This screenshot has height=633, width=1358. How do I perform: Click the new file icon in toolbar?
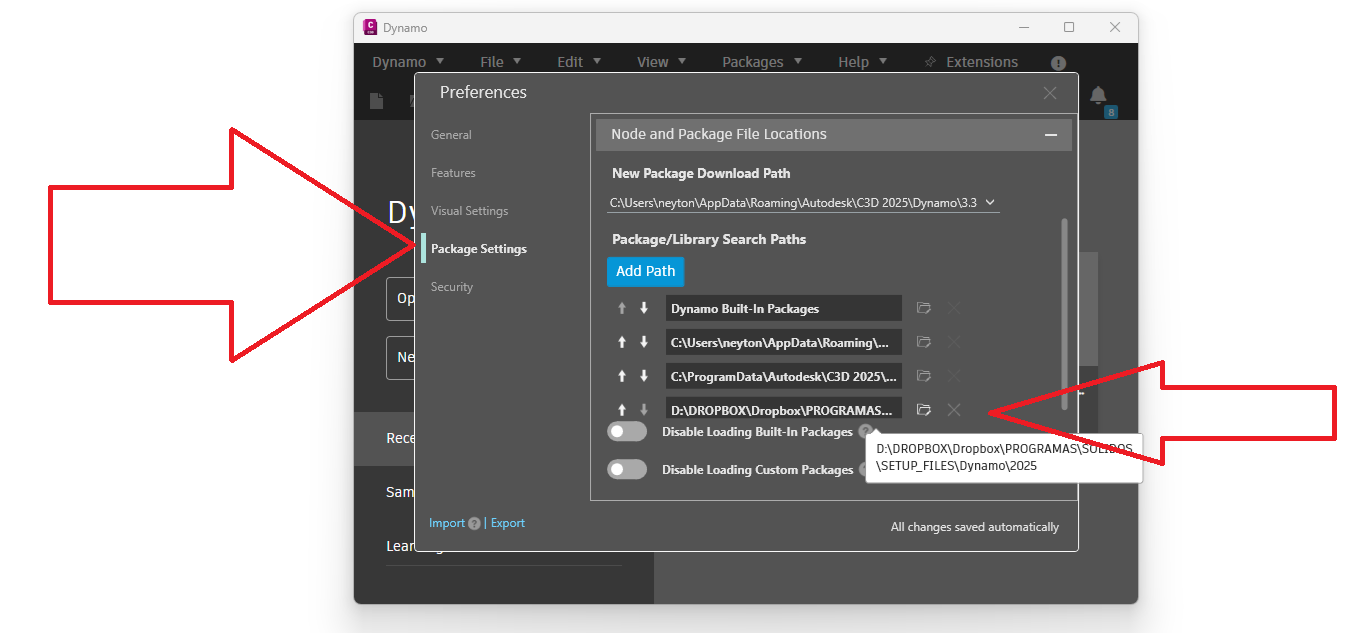coord(376,101)
